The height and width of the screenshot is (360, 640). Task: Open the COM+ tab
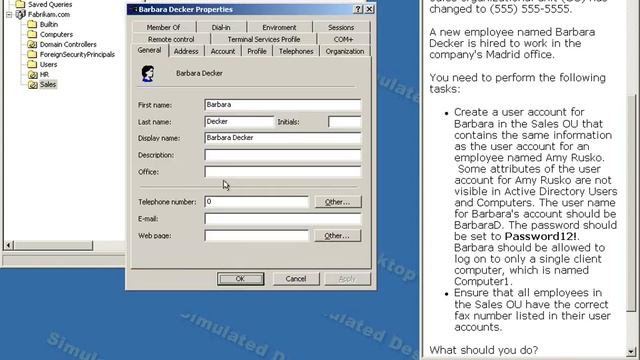pos(343,39)
